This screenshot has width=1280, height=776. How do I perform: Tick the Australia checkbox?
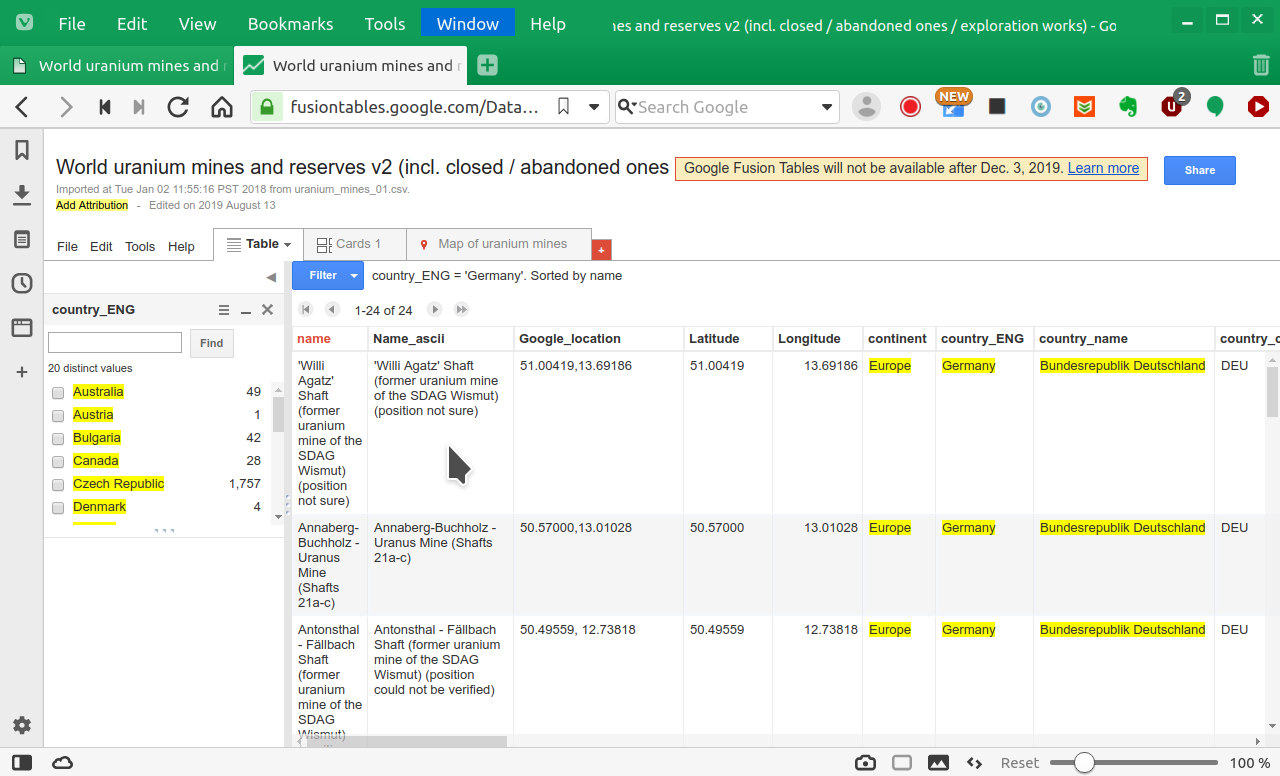coord(58,393)
